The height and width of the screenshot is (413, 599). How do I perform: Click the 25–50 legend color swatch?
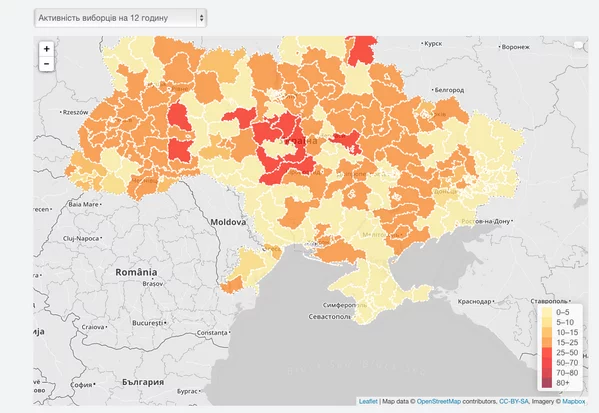tap(547, 352)
